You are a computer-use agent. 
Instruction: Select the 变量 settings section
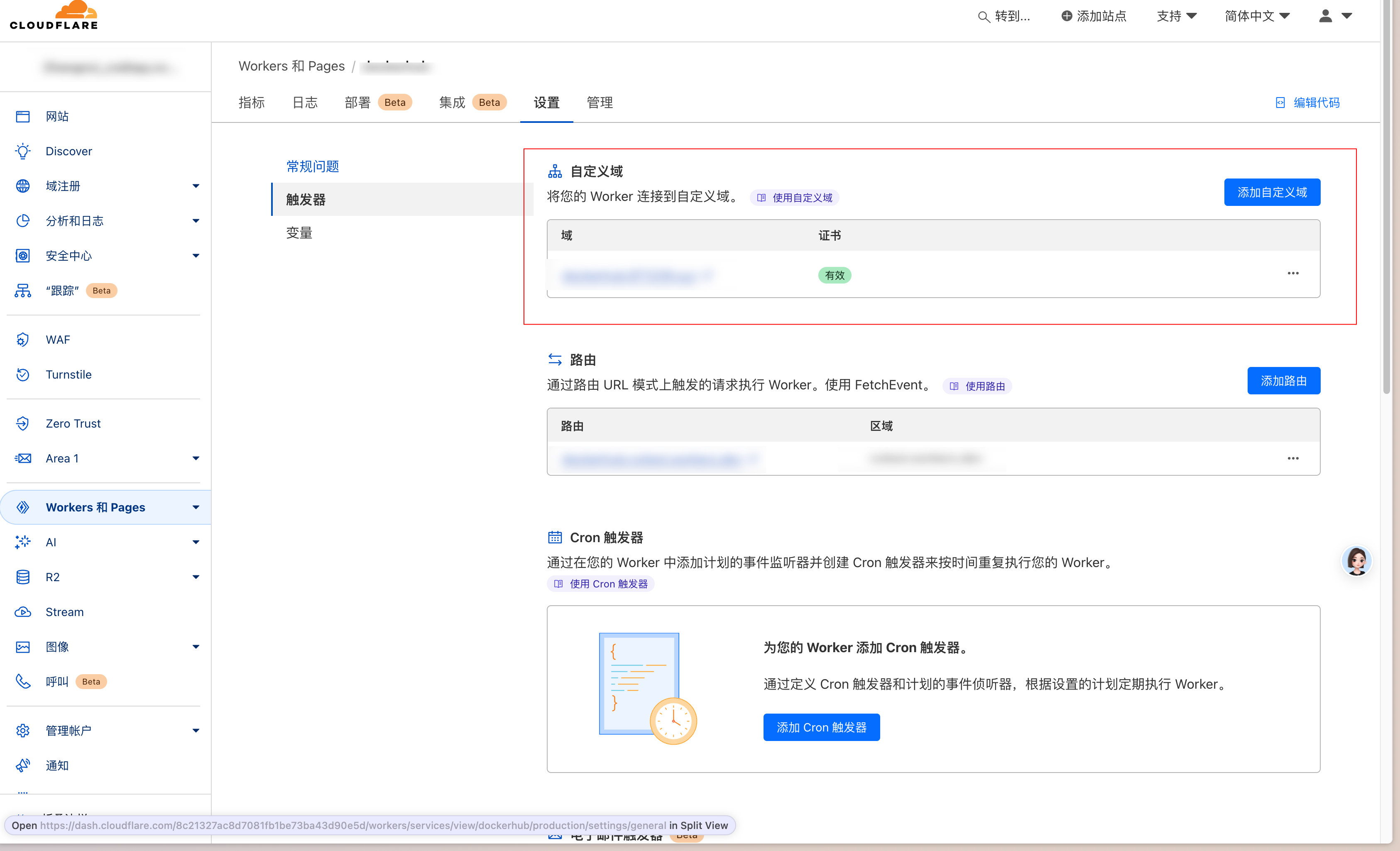click(x=299, y=233)
